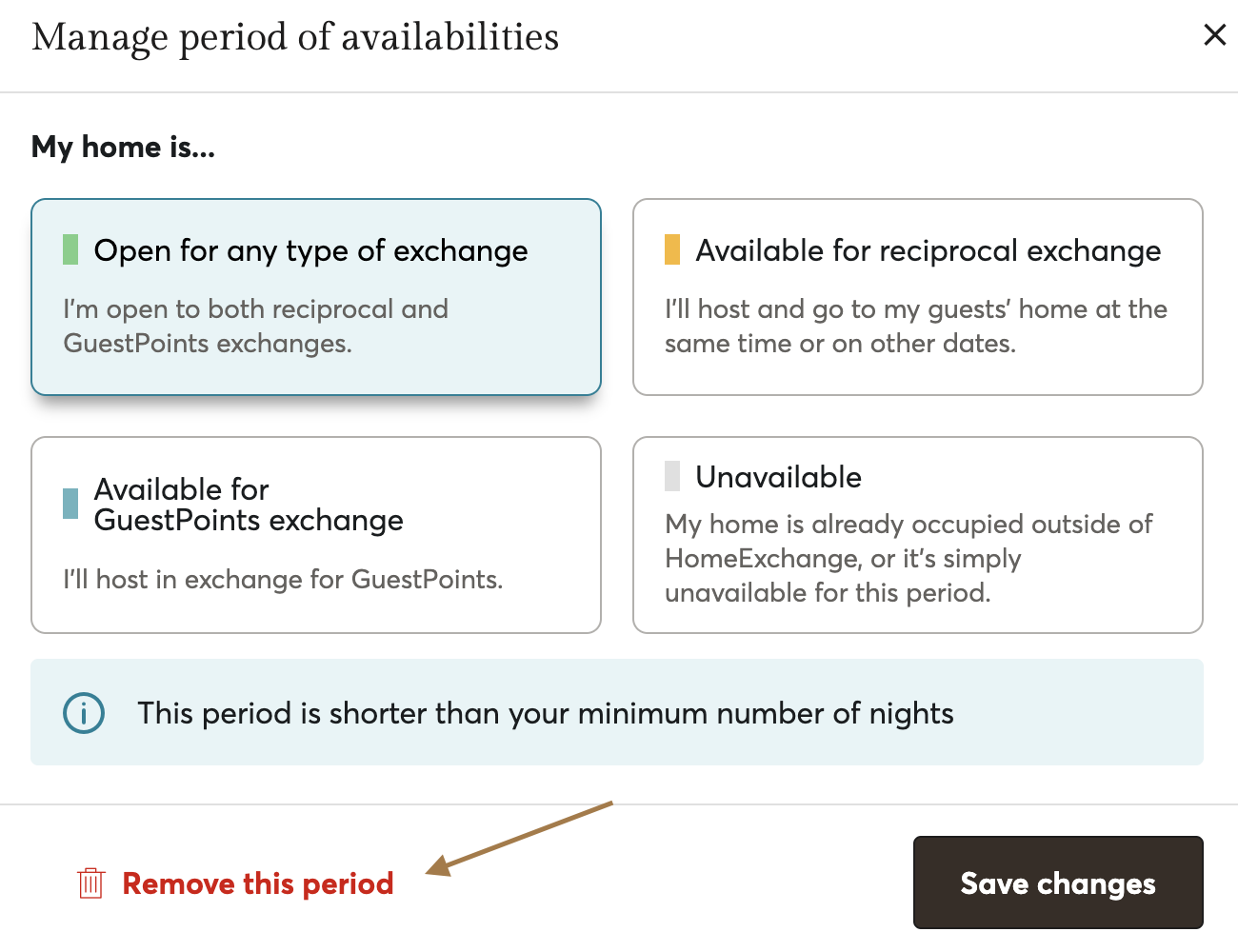Close the availabilities dialog with X
The width and height of the screenshot is (1238, 952).
(x=1214, y=35)
